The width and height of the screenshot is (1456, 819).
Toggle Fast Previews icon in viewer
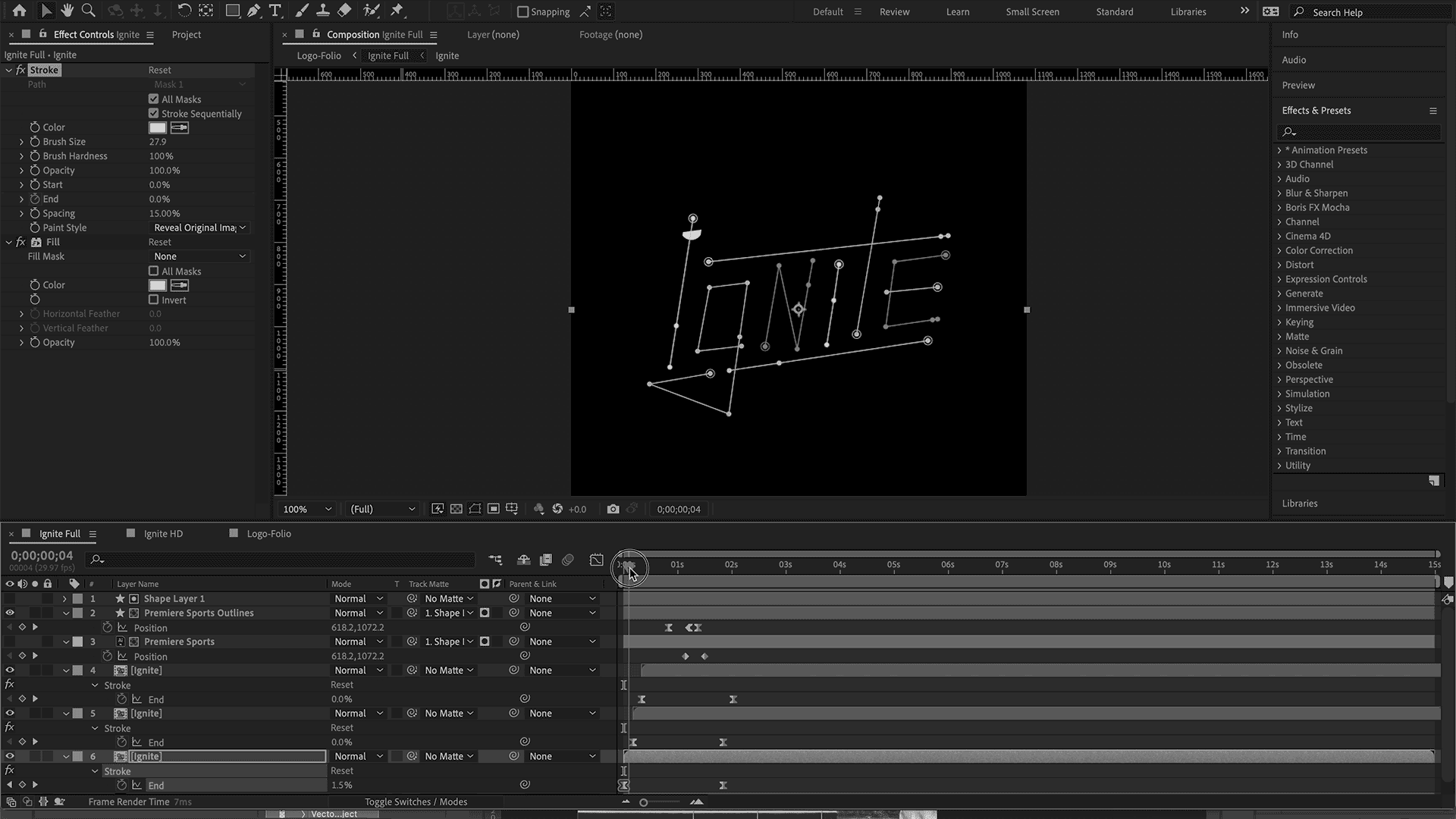(438, 509)
